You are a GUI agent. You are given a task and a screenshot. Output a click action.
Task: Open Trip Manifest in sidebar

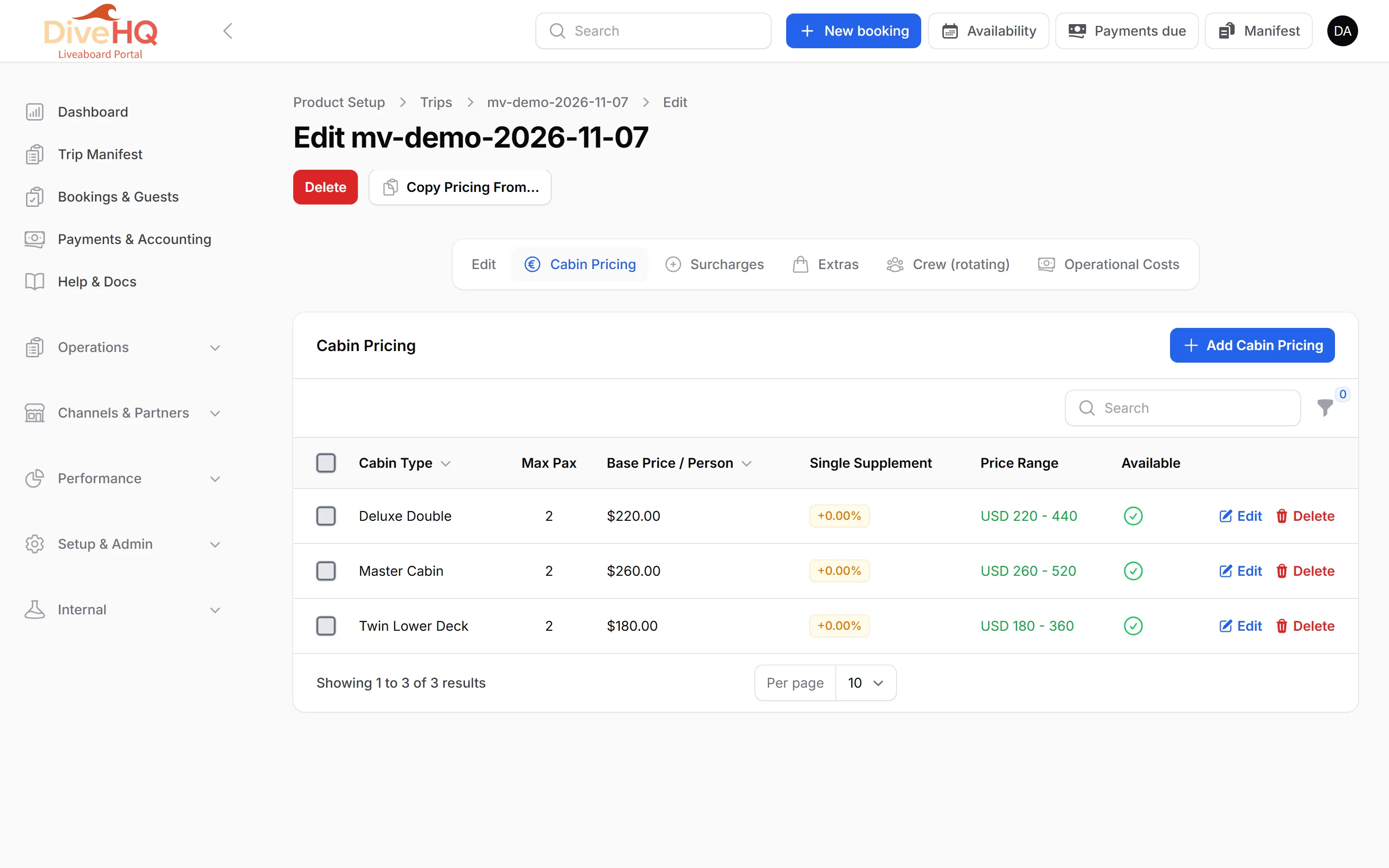[x=100, y=154]
